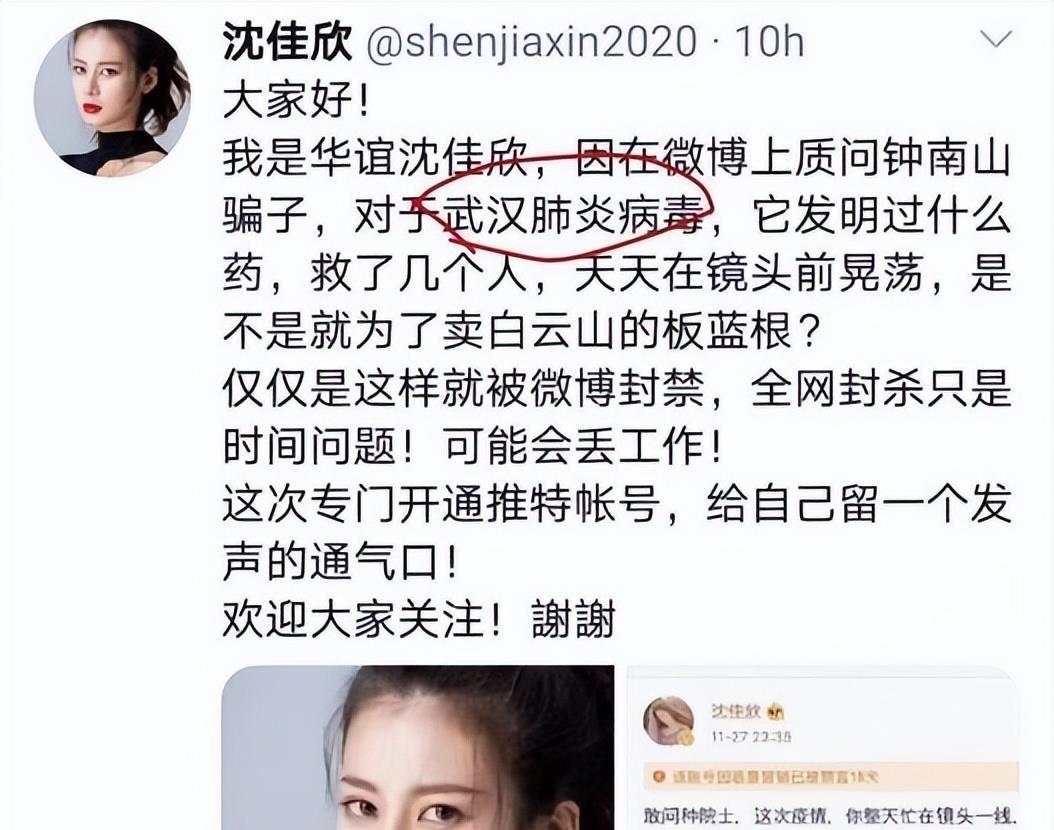The image size is (1054, 830).
Task: Open the Weibo screenshot image attachment
Action: click(x=823, y=748)
